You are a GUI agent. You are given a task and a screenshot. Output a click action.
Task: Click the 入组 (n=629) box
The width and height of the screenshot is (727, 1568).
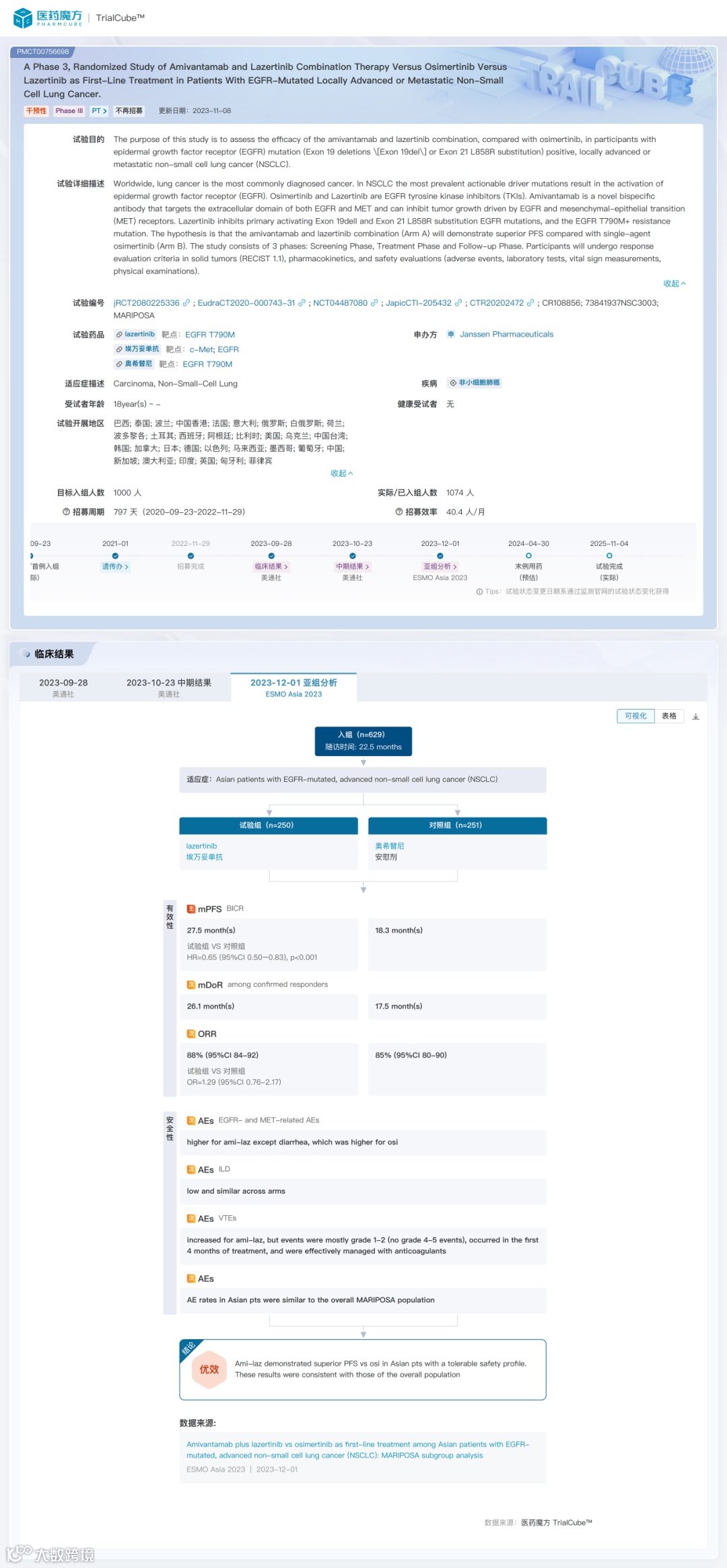pos(363,741)
